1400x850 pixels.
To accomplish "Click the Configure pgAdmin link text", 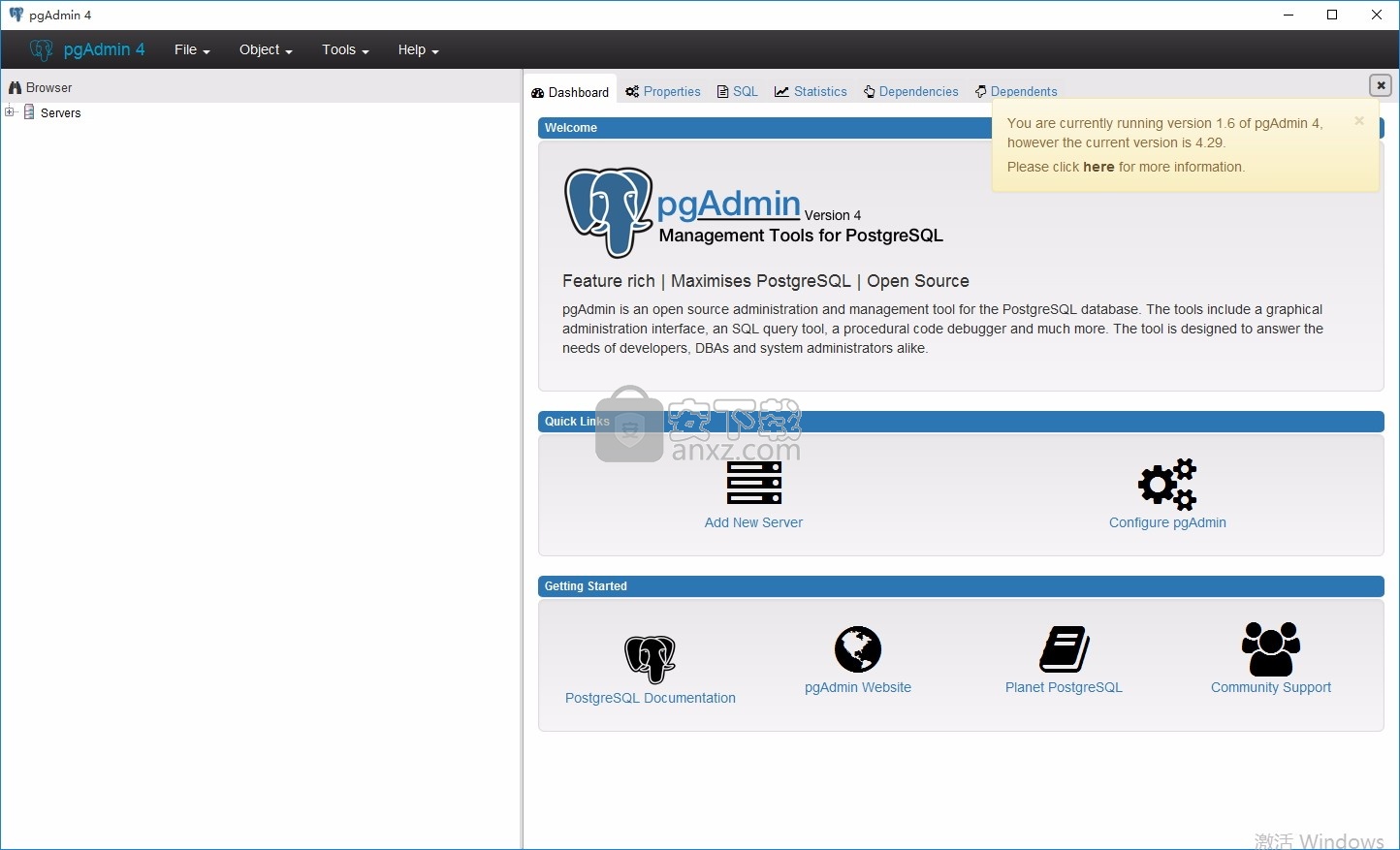I will point(1167,522).
